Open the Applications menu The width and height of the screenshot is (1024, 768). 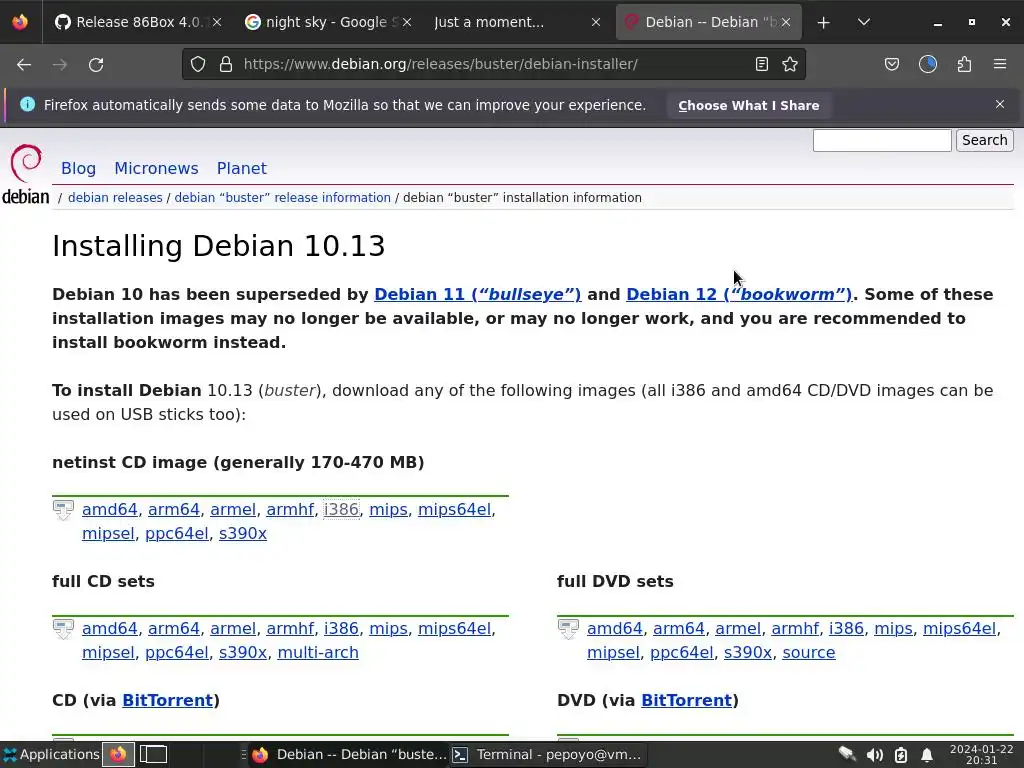(x=51, y=754)
